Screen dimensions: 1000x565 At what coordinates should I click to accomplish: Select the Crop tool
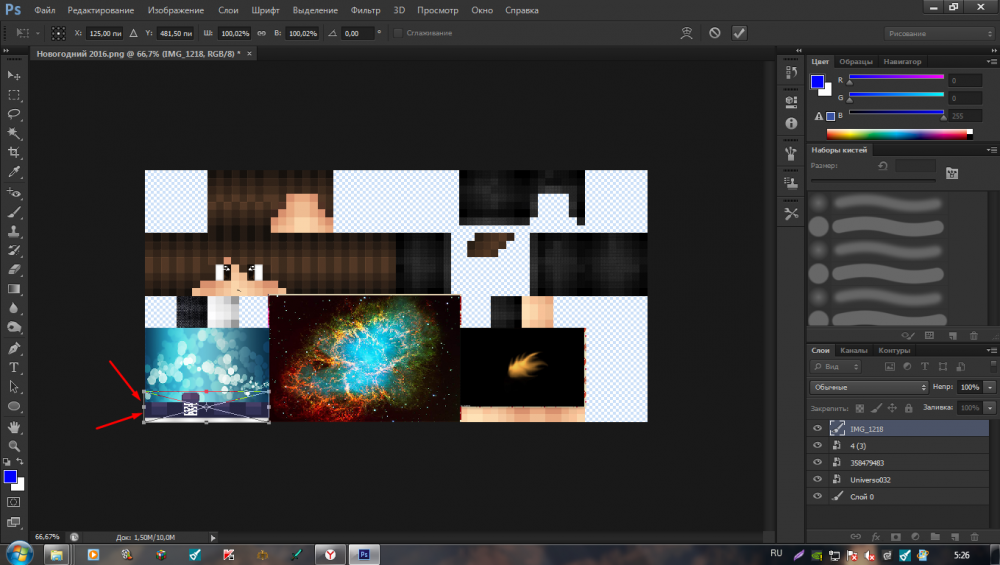tap(14, 153)
